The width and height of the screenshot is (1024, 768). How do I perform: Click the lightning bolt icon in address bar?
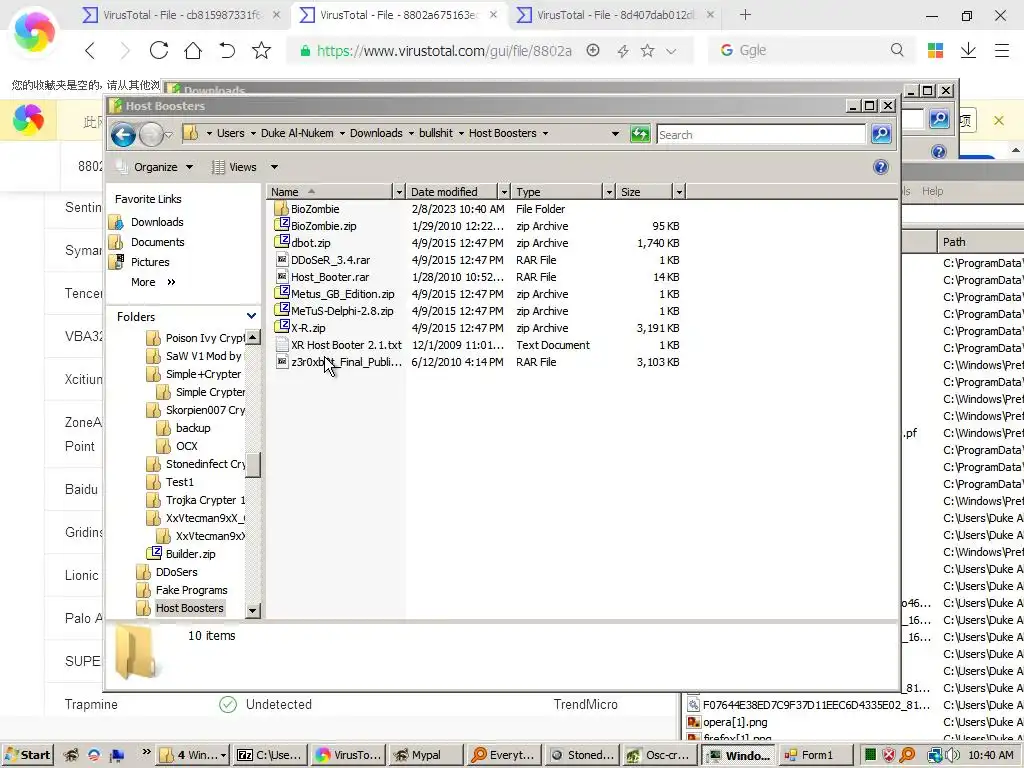(x=622, y=51)
